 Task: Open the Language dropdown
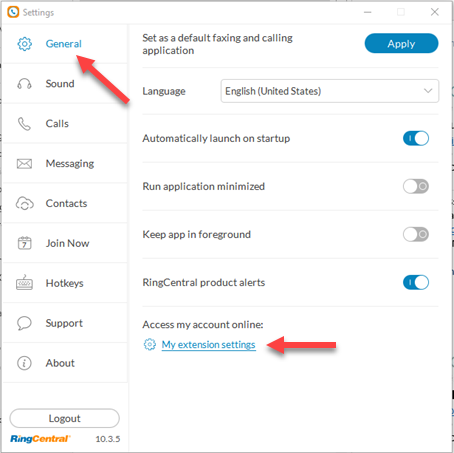point(330,91)
